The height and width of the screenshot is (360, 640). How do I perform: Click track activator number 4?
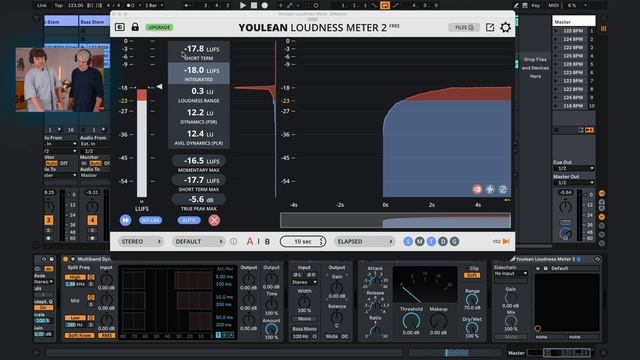tap(93, 220)
